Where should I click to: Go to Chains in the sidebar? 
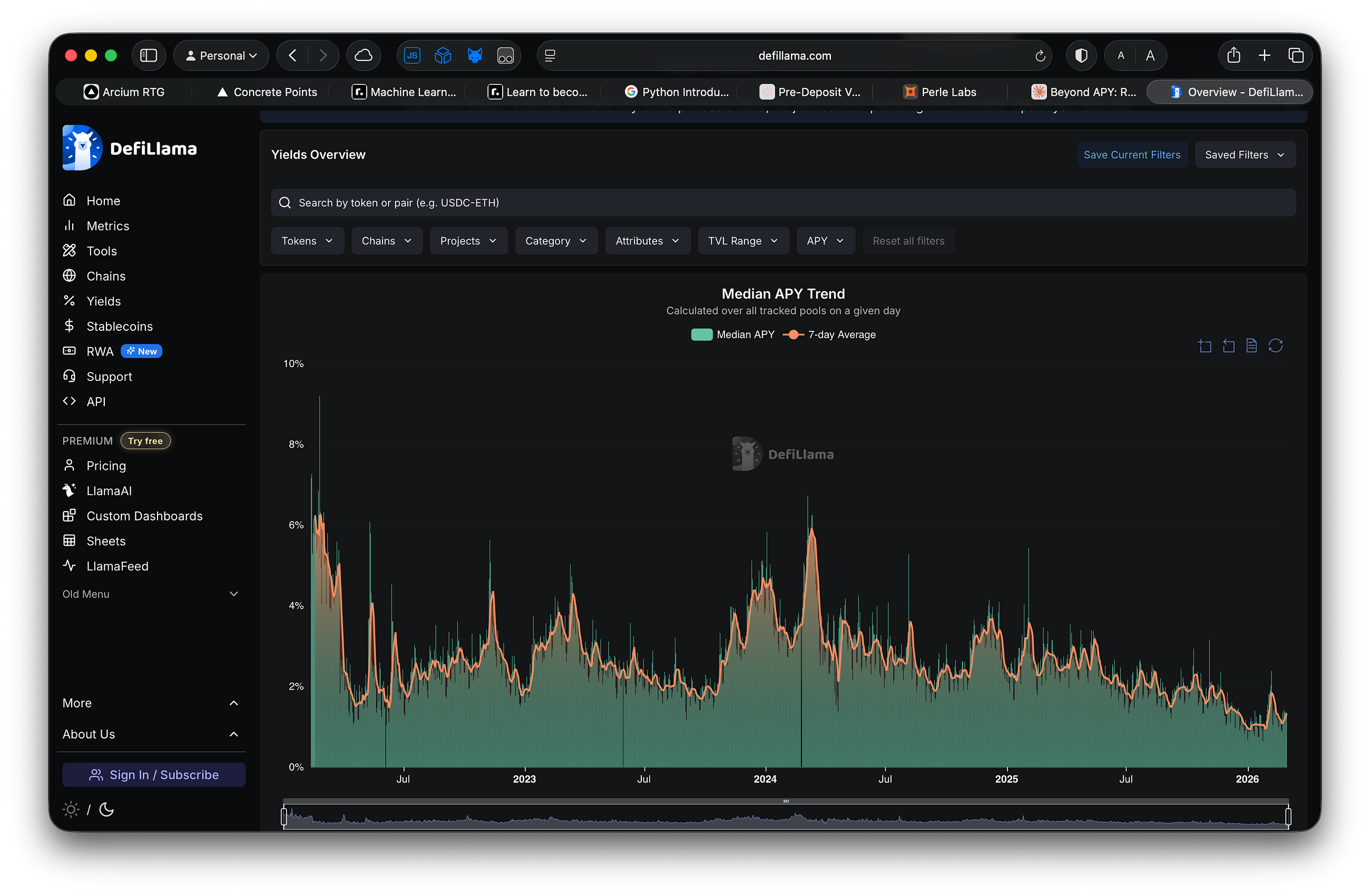(x=106, y=275)
